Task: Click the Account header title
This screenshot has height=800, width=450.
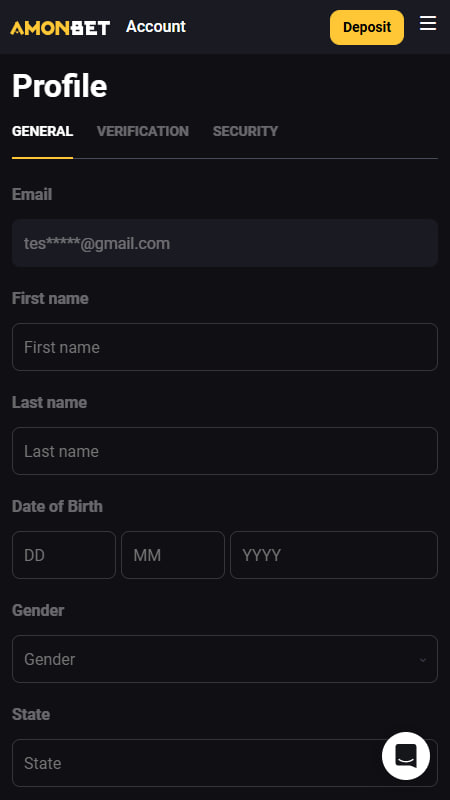Action: pyautogui.click(x=156, y=27)
